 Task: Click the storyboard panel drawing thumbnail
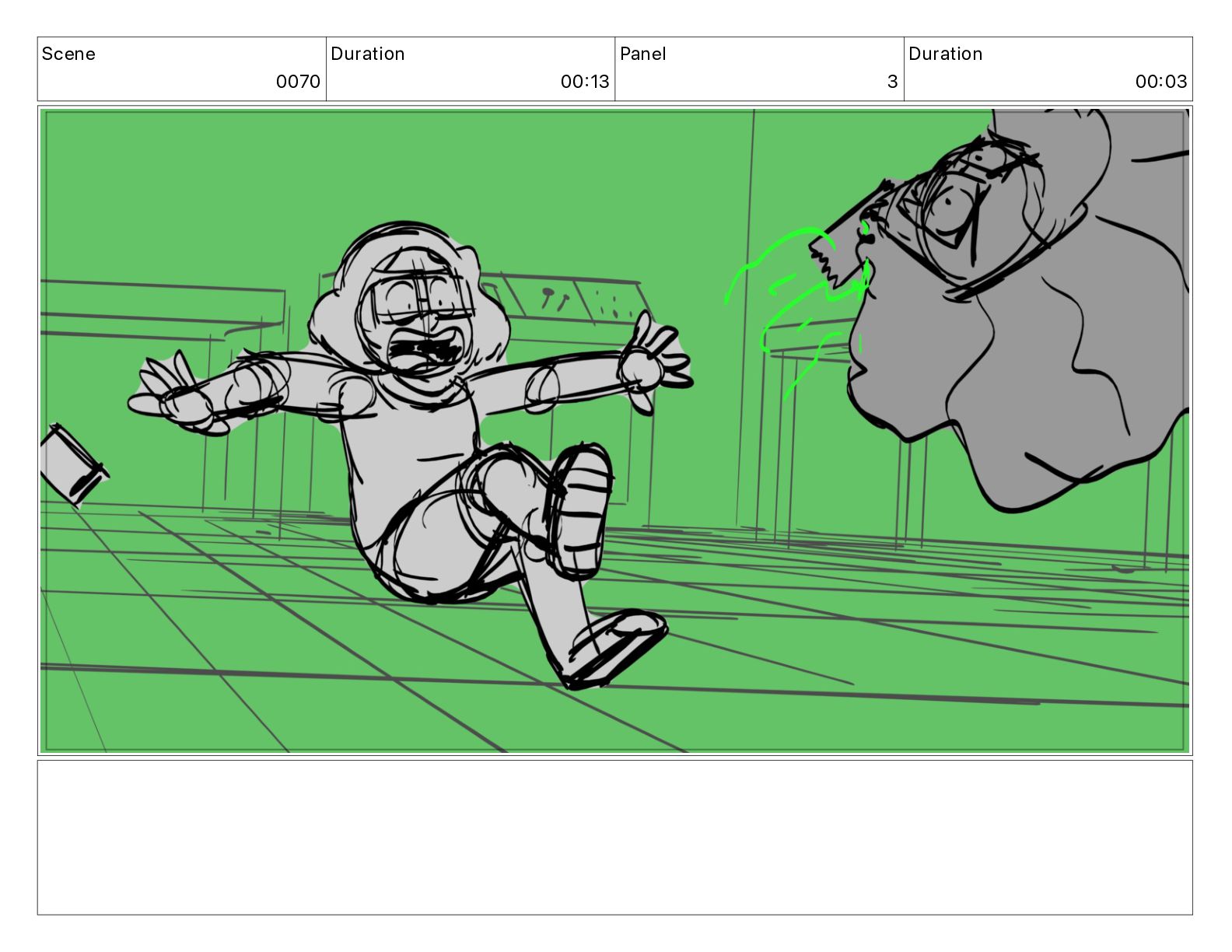pyautogui.click(x=614, y=431)
